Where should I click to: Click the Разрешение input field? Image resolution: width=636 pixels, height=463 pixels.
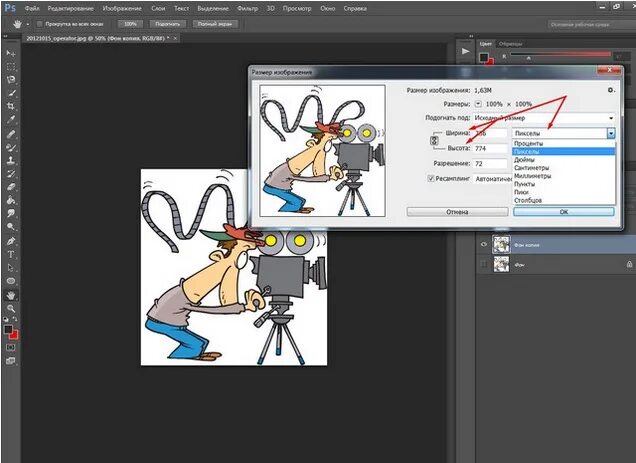[490, 164]
